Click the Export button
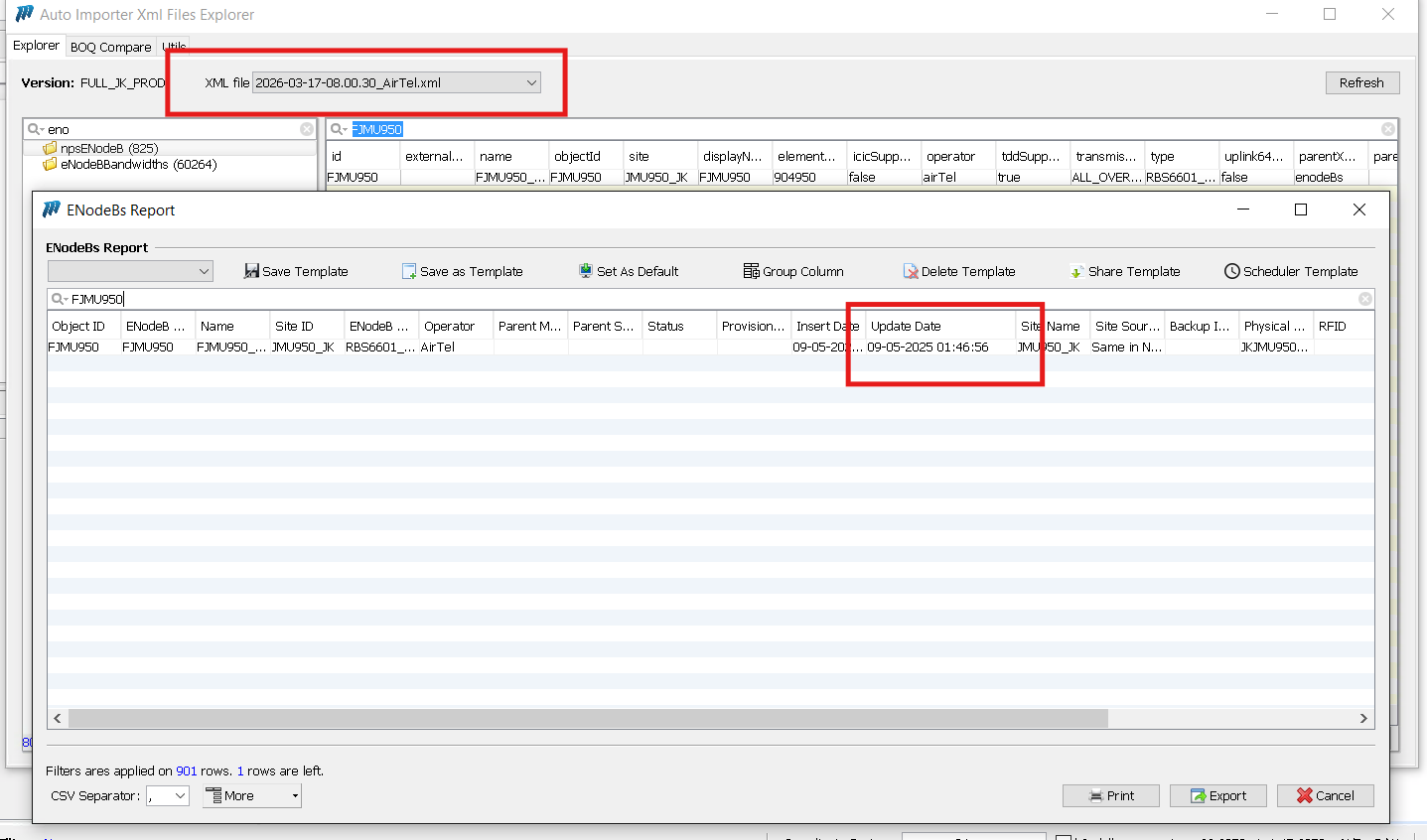The height and width of the screenshot is (840, 1427). tap(1217, 795)
